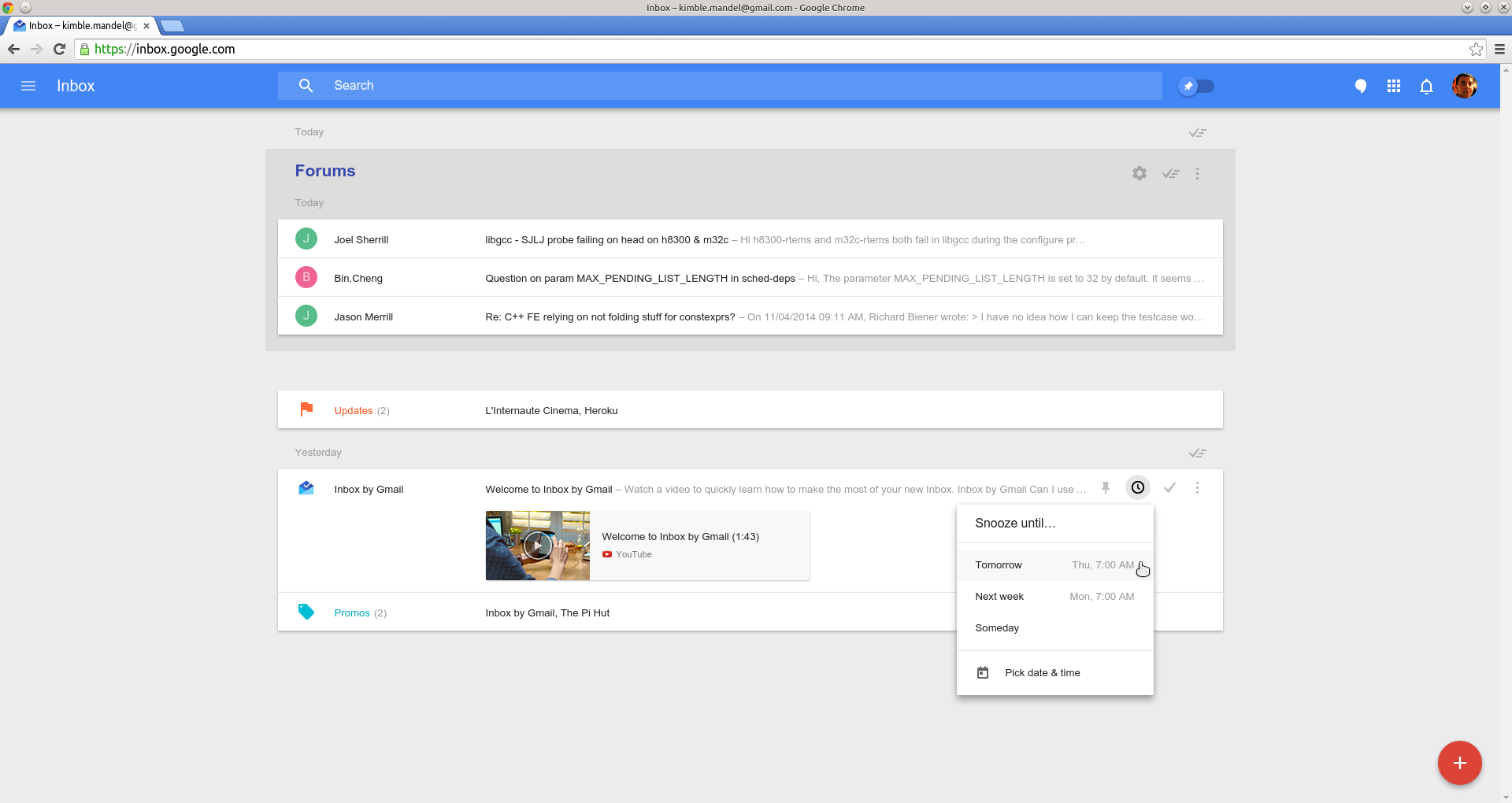
Task: Click Jason Merrill sender avatar
Action: point(306,316)
